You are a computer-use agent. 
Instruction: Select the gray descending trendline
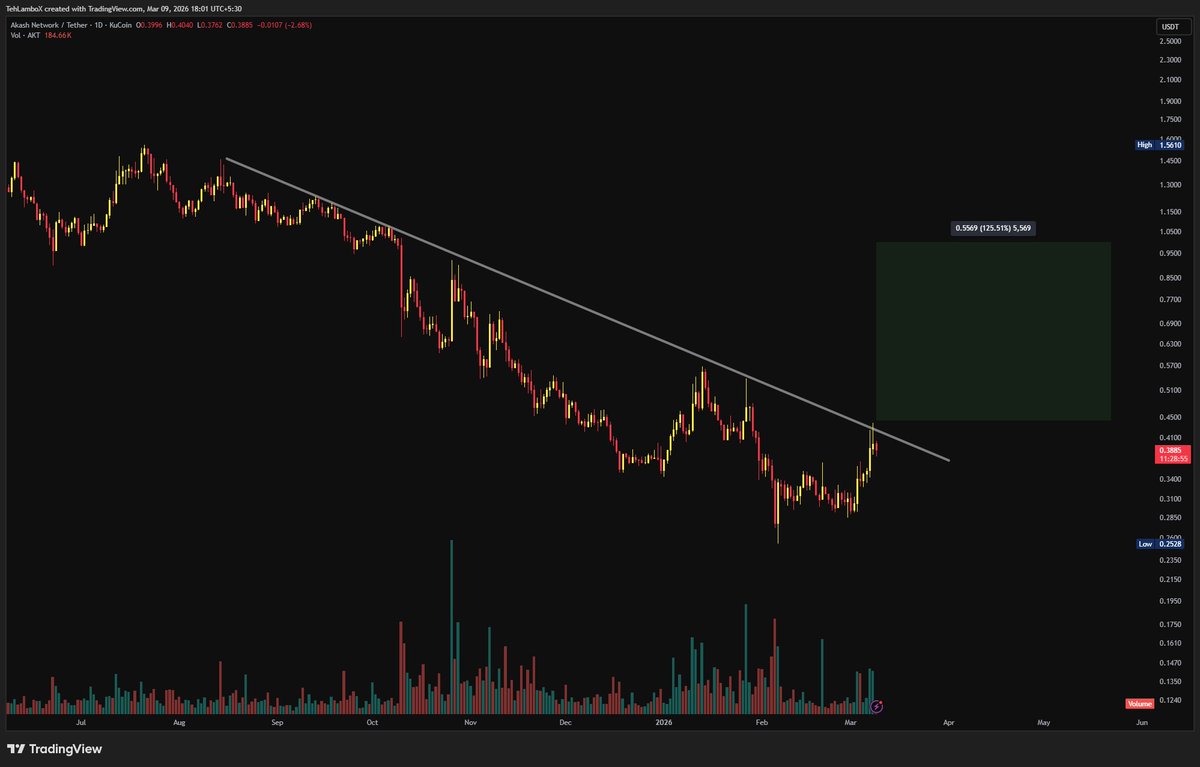click(x=587, y=310)
